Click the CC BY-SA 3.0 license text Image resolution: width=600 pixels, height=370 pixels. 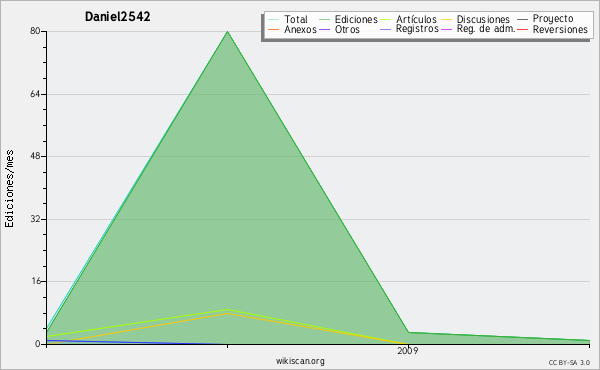[x=569, y=362]
